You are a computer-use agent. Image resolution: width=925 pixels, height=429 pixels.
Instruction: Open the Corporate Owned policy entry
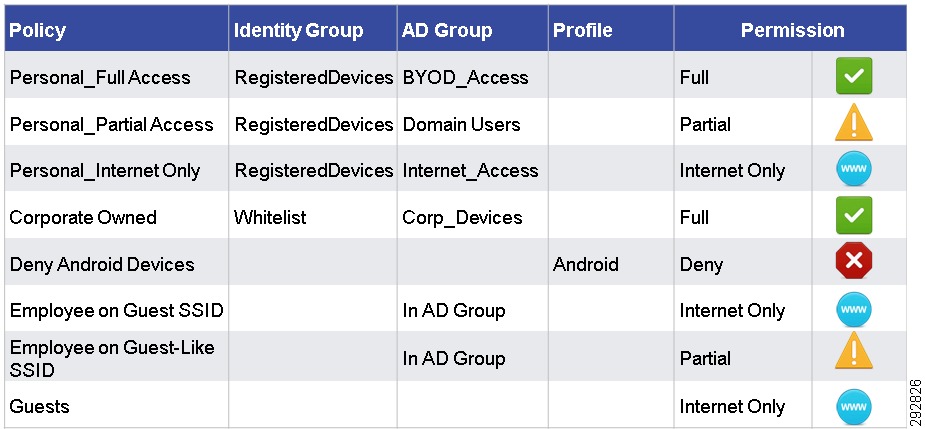(x=83, y=217)
